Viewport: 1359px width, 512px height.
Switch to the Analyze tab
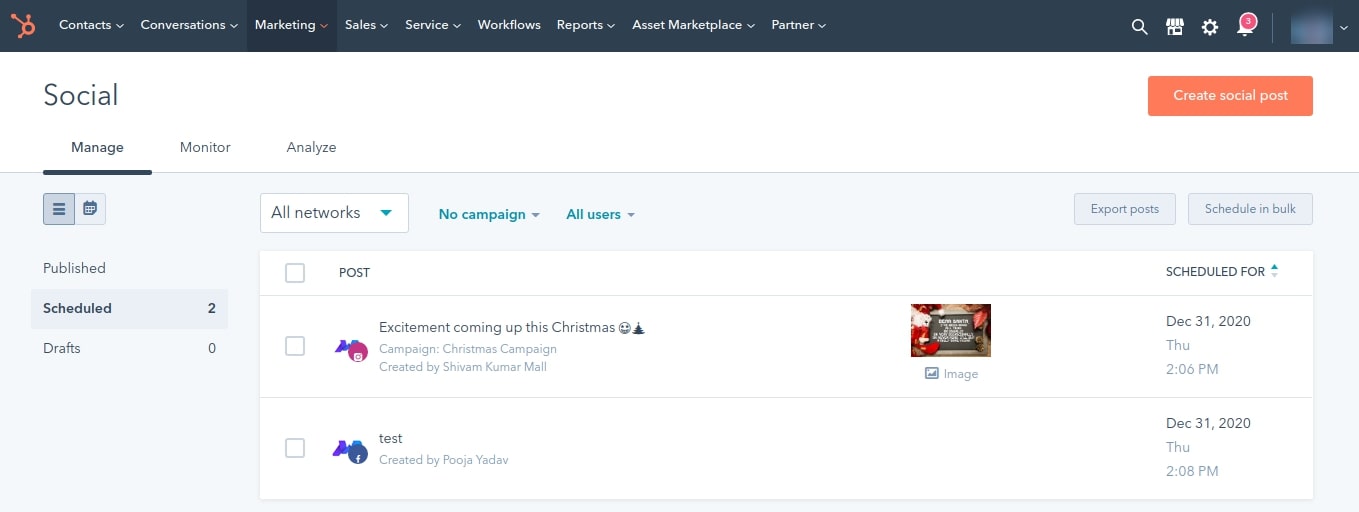click(311, 148)
